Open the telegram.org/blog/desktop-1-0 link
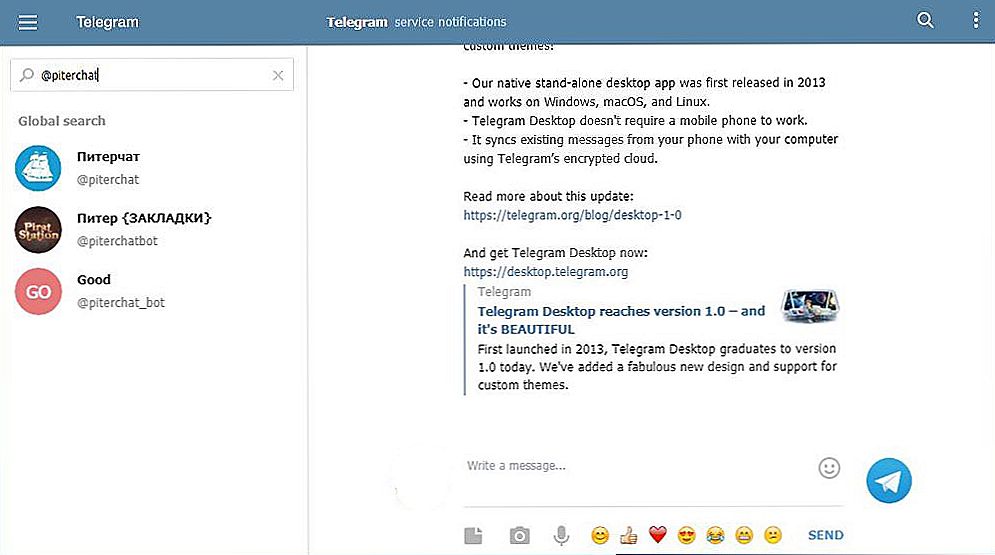The height and width of the screenshot is (555, 995). (x=572, y=215)
